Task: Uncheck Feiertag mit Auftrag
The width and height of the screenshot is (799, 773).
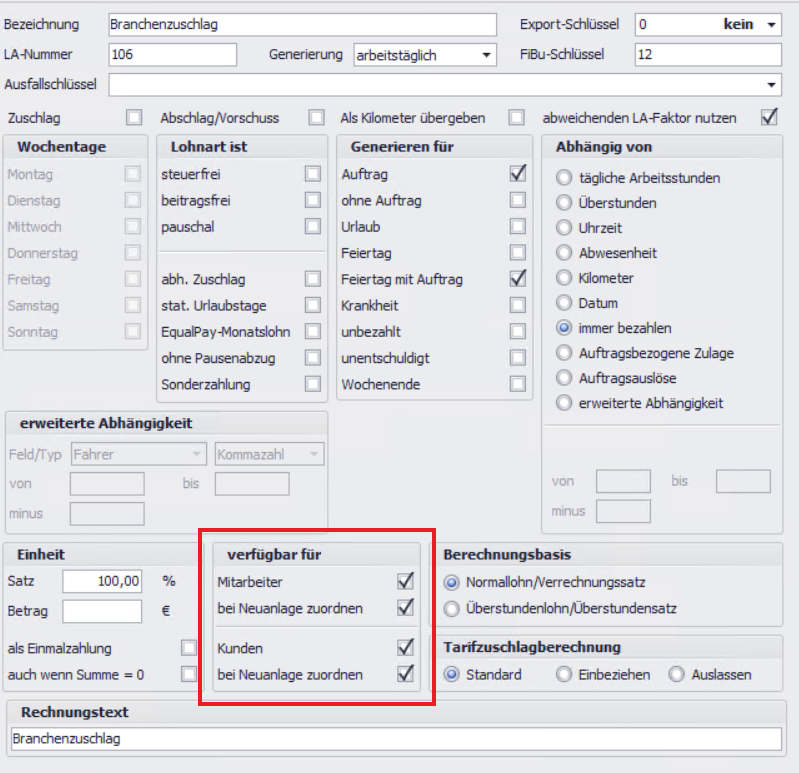Action: pyautogui.click(x=517, y=279)
